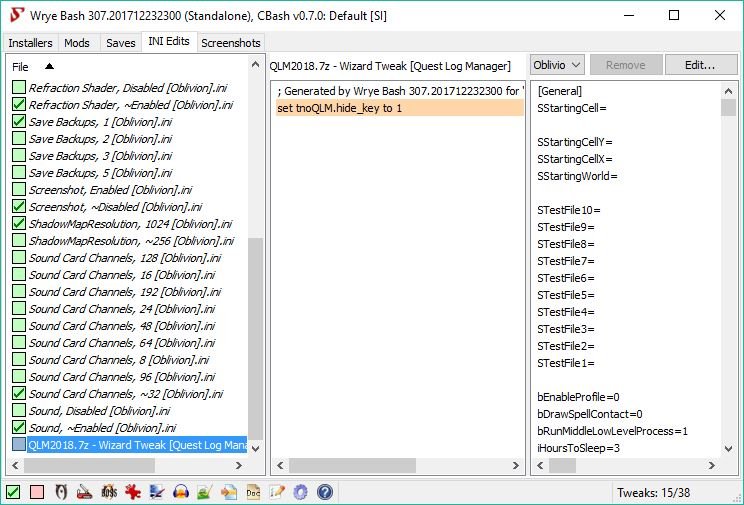Image resolution: width=744 pixels, height=505 pixels.
Task: Click ini pane vertical scrollbar thumb
Action: (x=728, y=108)
